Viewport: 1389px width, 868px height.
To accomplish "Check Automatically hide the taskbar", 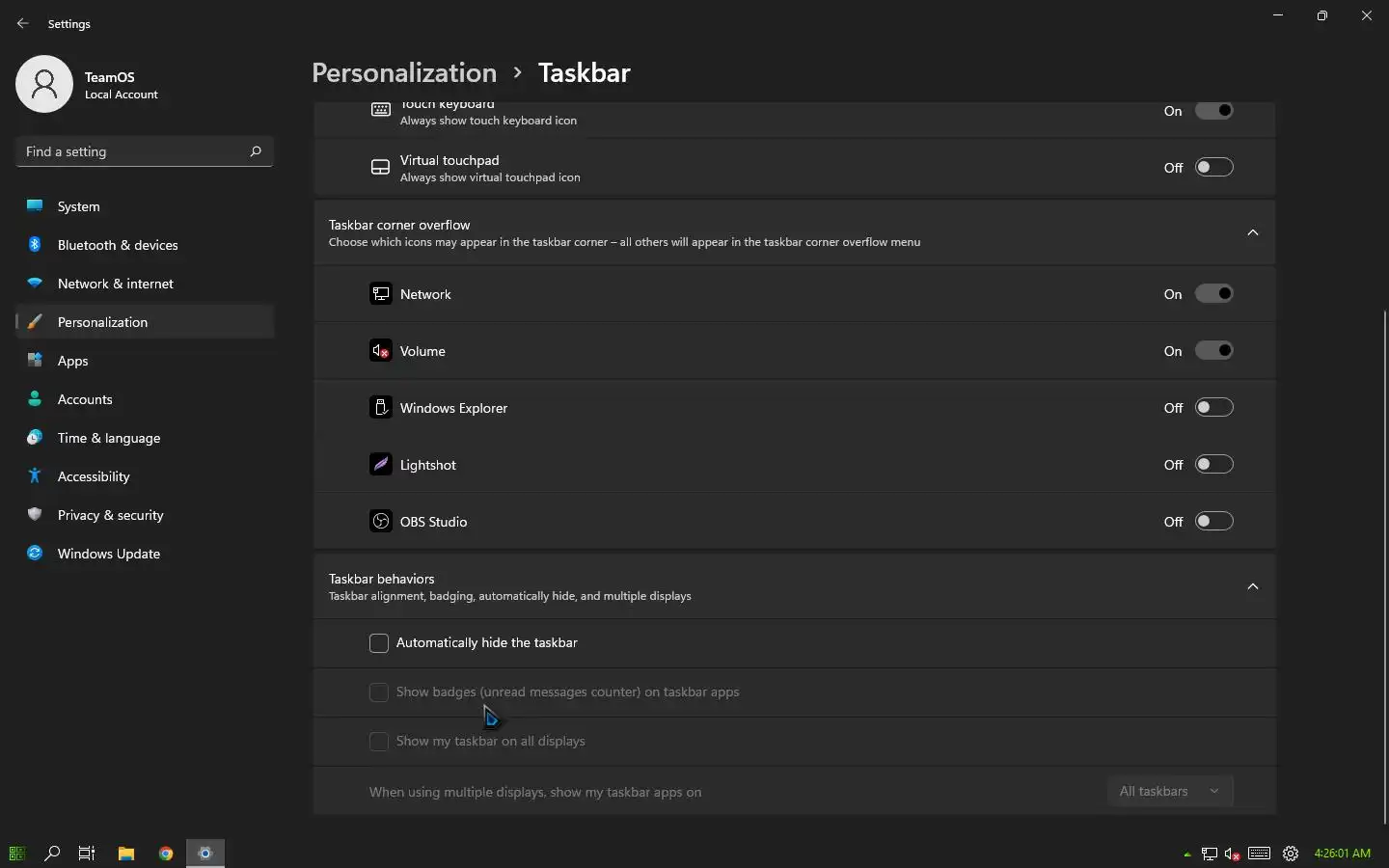I will pos(379,643).
